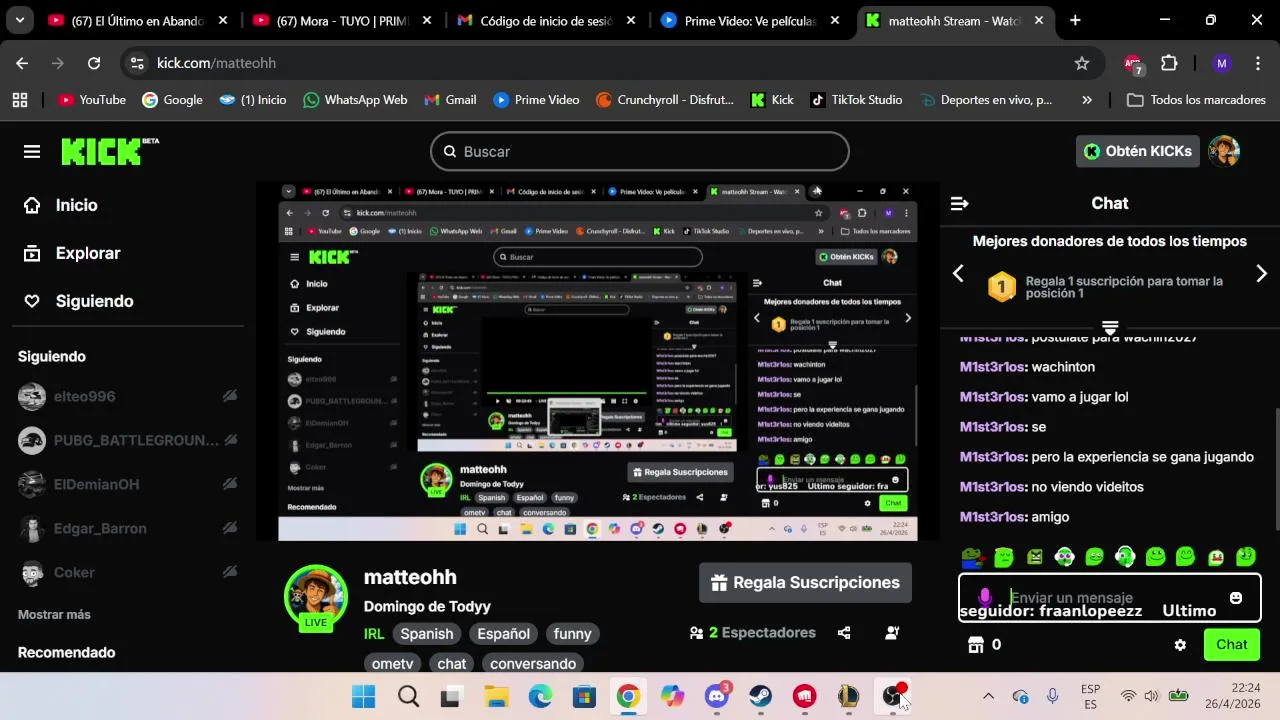
Task: Click the gold rank 1 badge
Action: 1001,288
